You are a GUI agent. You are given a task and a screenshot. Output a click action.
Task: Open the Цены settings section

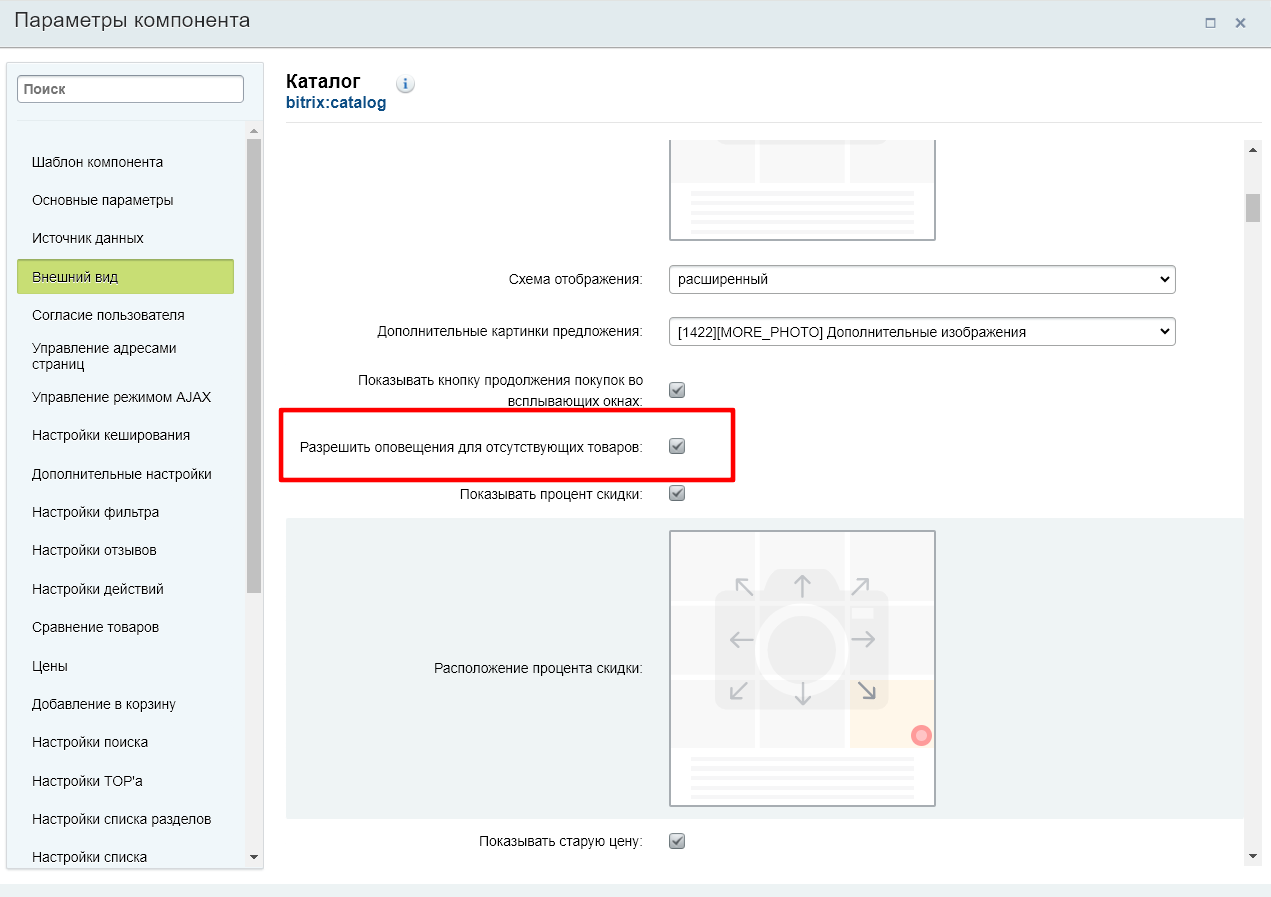(x=50, y=666)
